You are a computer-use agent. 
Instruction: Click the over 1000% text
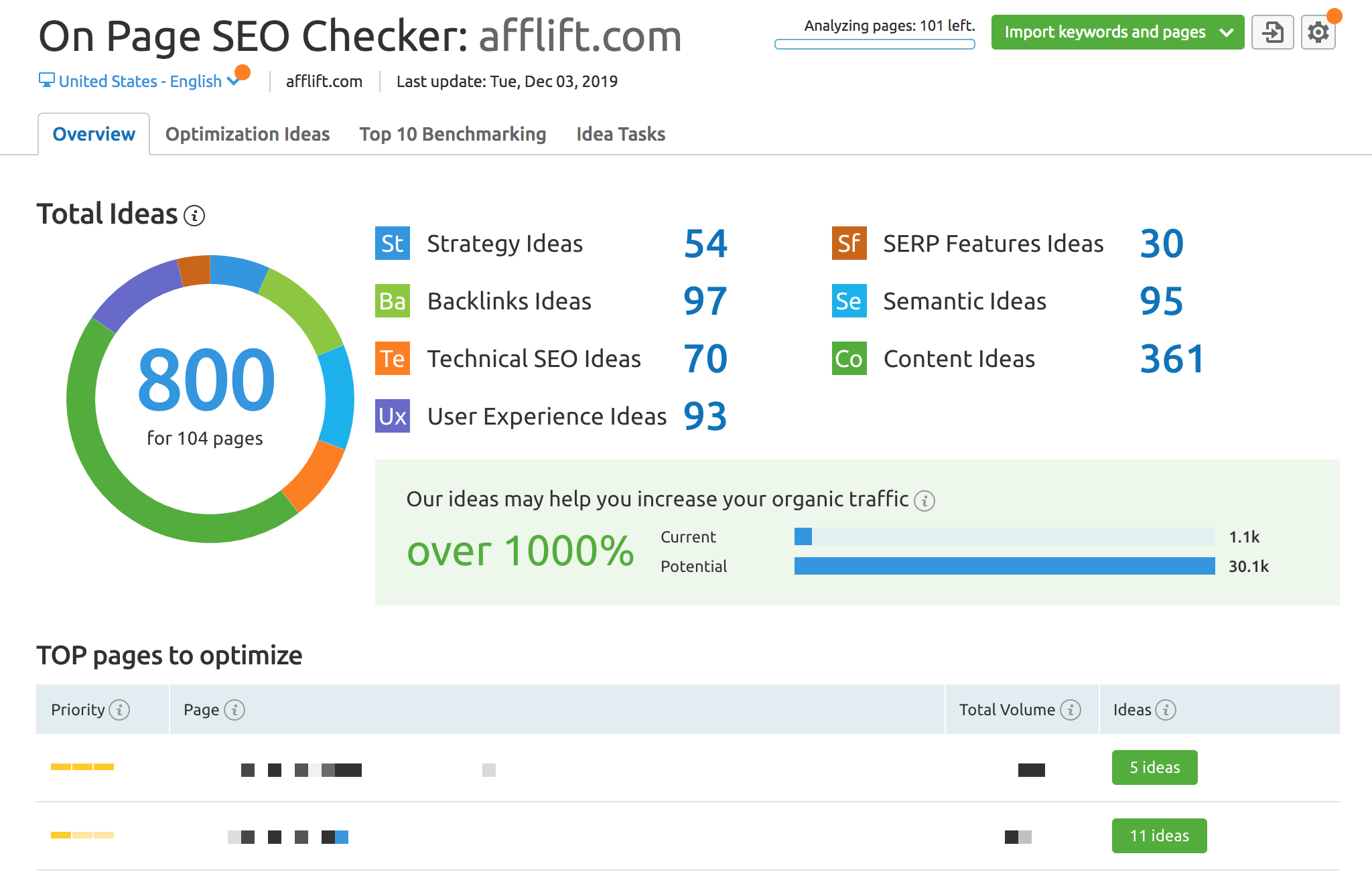[521, 551]
